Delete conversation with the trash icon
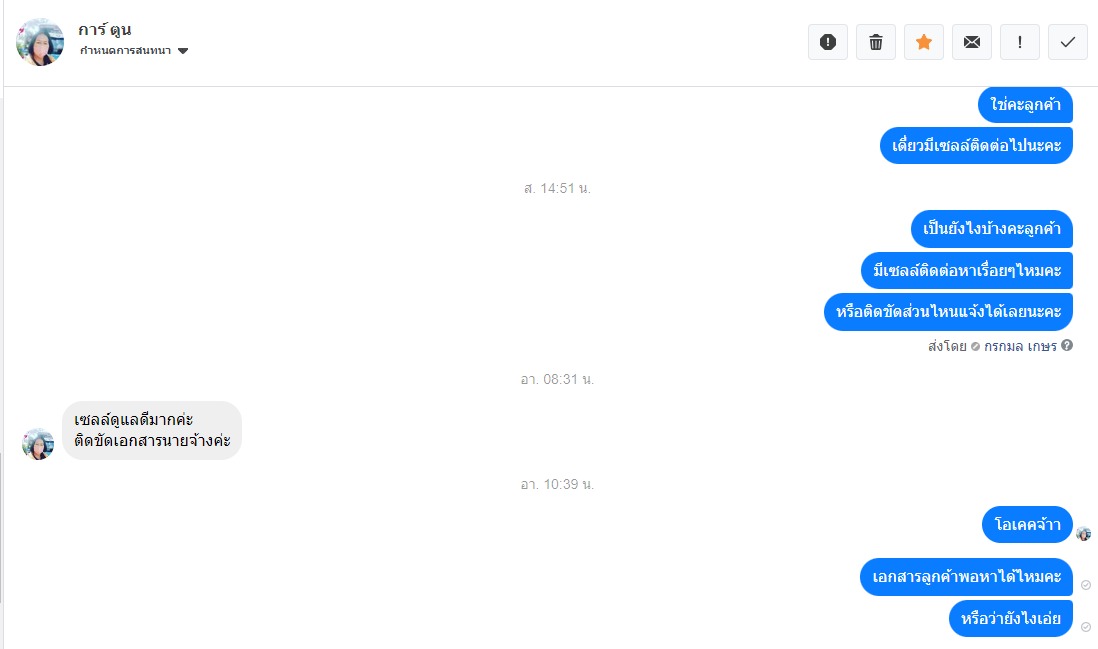This screenshot has height=649, width=1098. [x=876, y=42]
